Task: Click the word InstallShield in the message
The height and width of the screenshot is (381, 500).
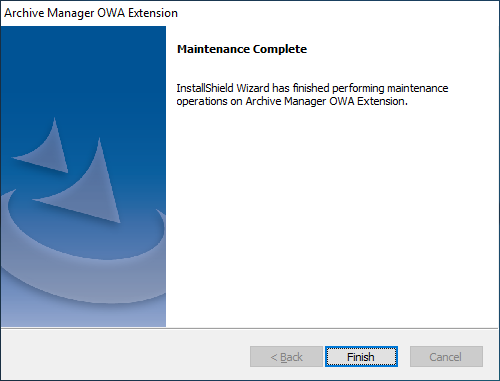Action: pos(205,88)
